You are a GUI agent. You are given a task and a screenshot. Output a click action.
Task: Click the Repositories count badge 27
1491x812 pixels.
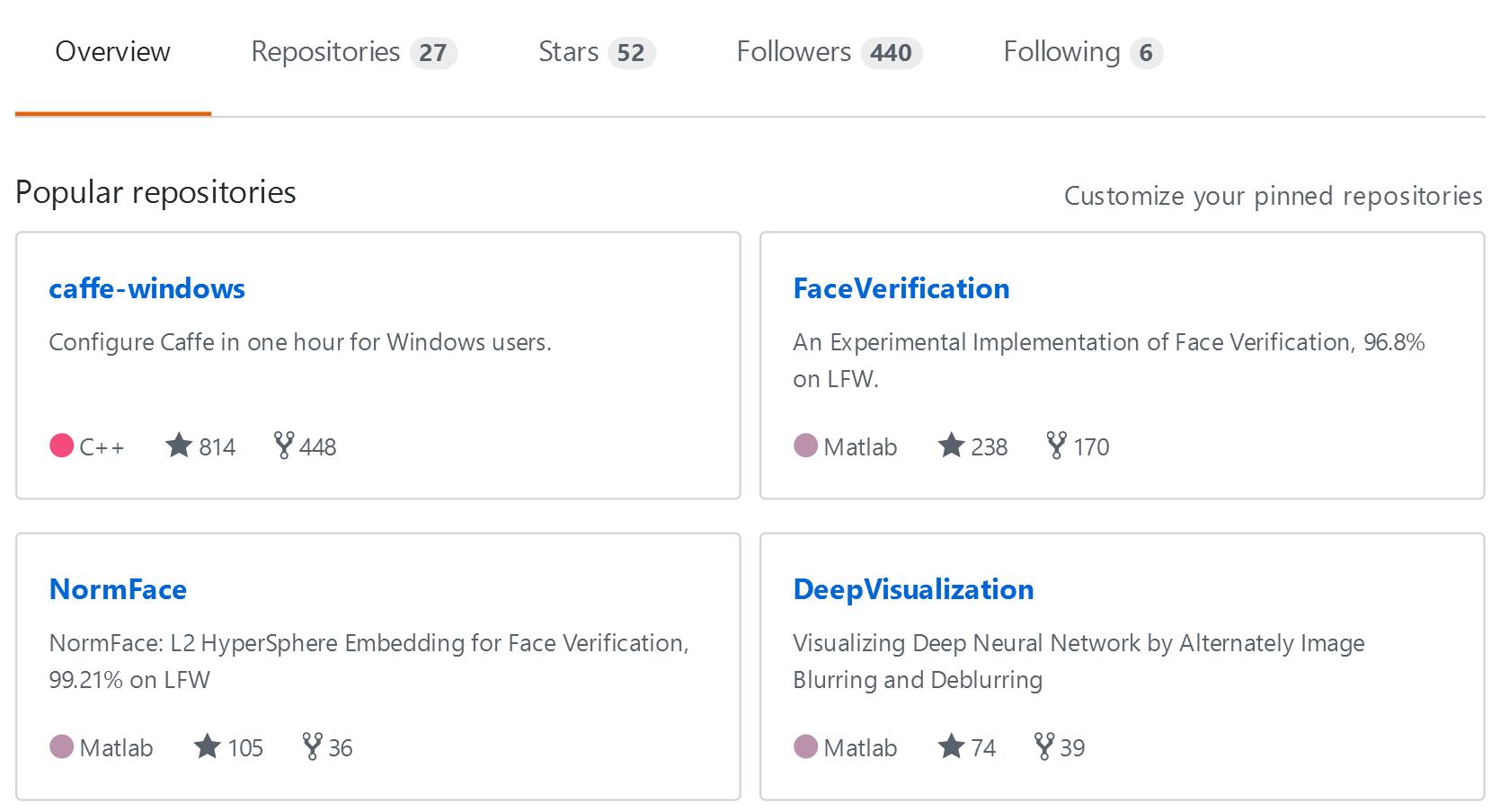(x=433, y=53)
